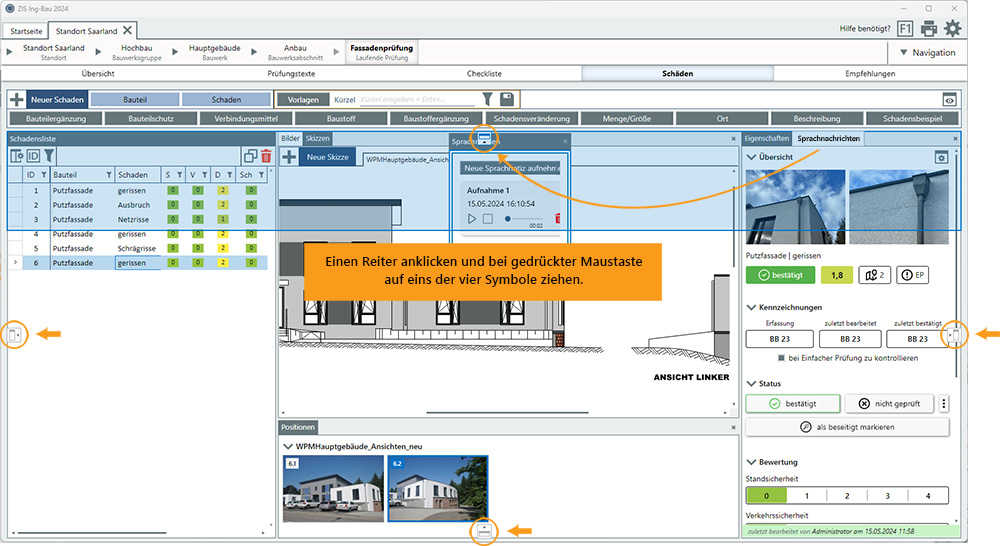The width and height of the screenshot is (1000, 546).
Task: Play the Aufnahme 1 voice recording
Action: (472, 218)
